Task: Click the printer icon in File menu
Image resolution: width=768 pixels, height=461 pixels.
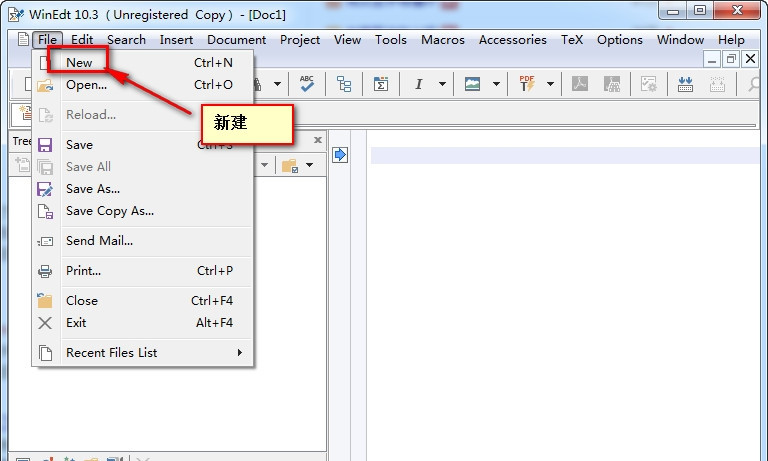Action: 45,271
